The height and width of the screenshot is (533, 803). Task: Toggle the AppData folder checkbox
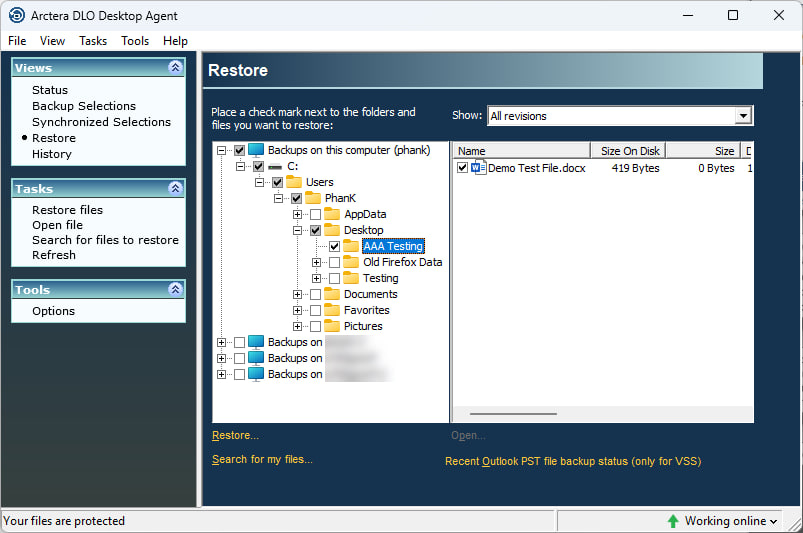(315, 214)
